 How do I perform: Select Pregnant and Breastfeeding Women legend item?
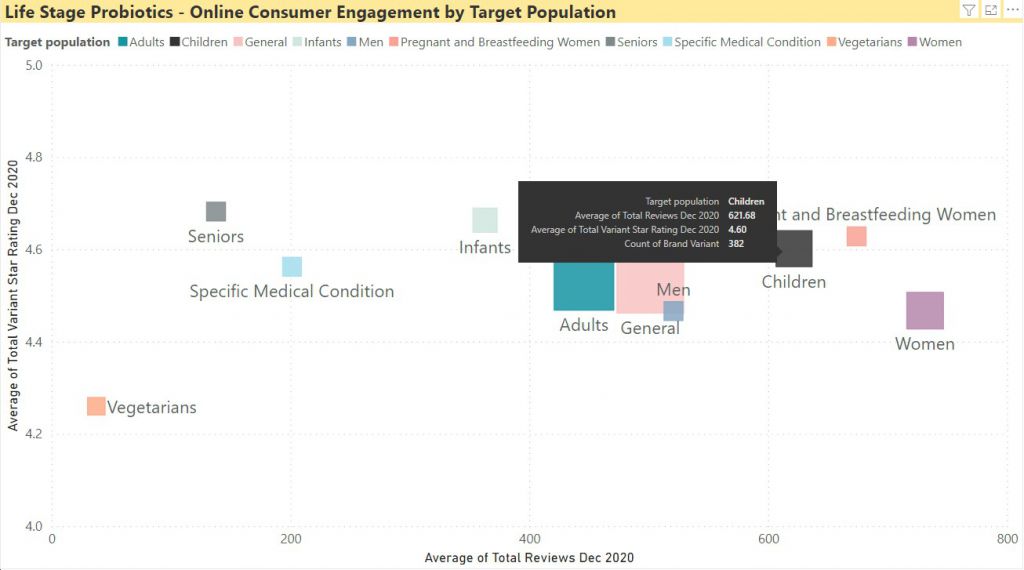coord(494,42)
